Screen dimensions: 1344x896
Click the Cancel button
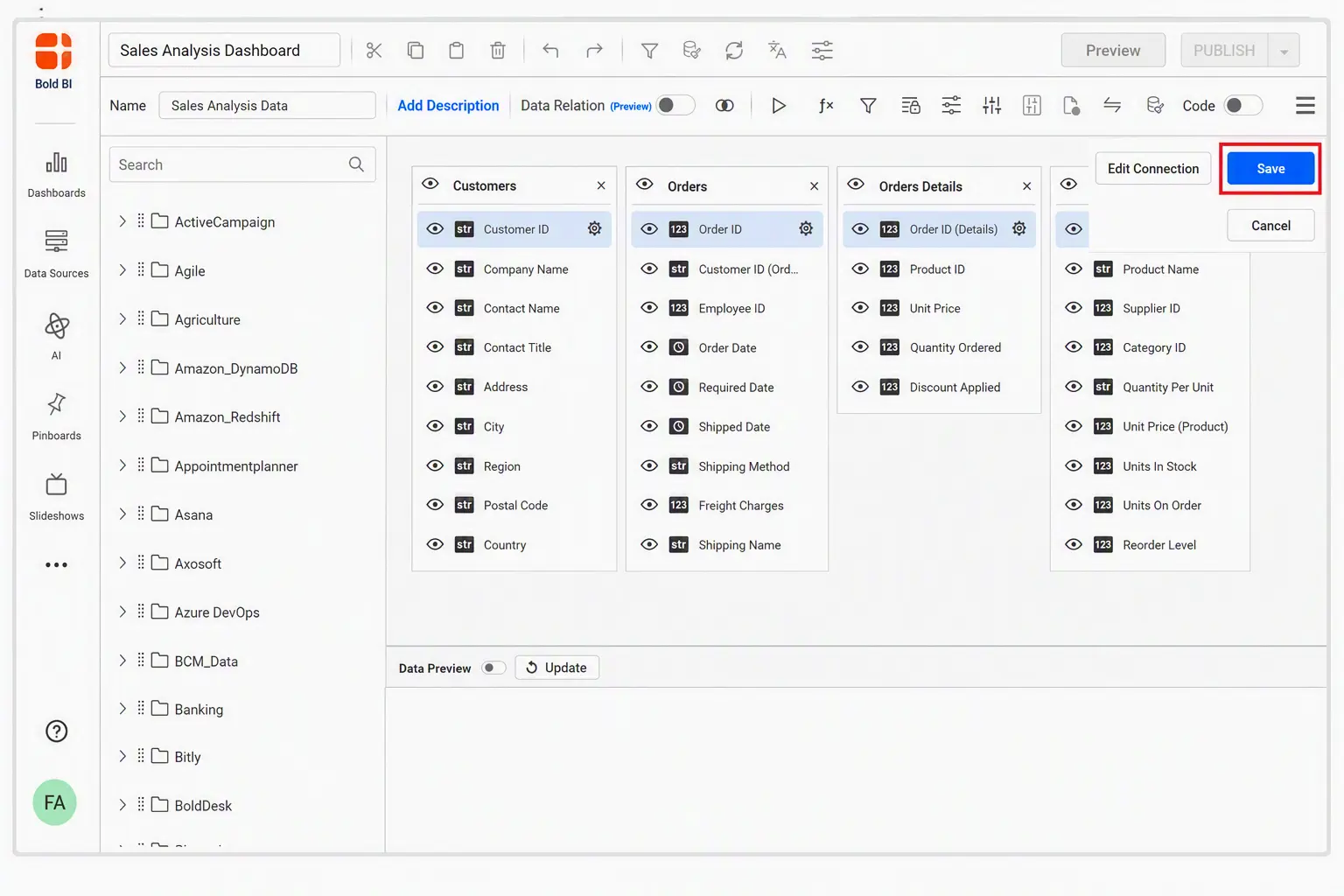coord(1270,226)
